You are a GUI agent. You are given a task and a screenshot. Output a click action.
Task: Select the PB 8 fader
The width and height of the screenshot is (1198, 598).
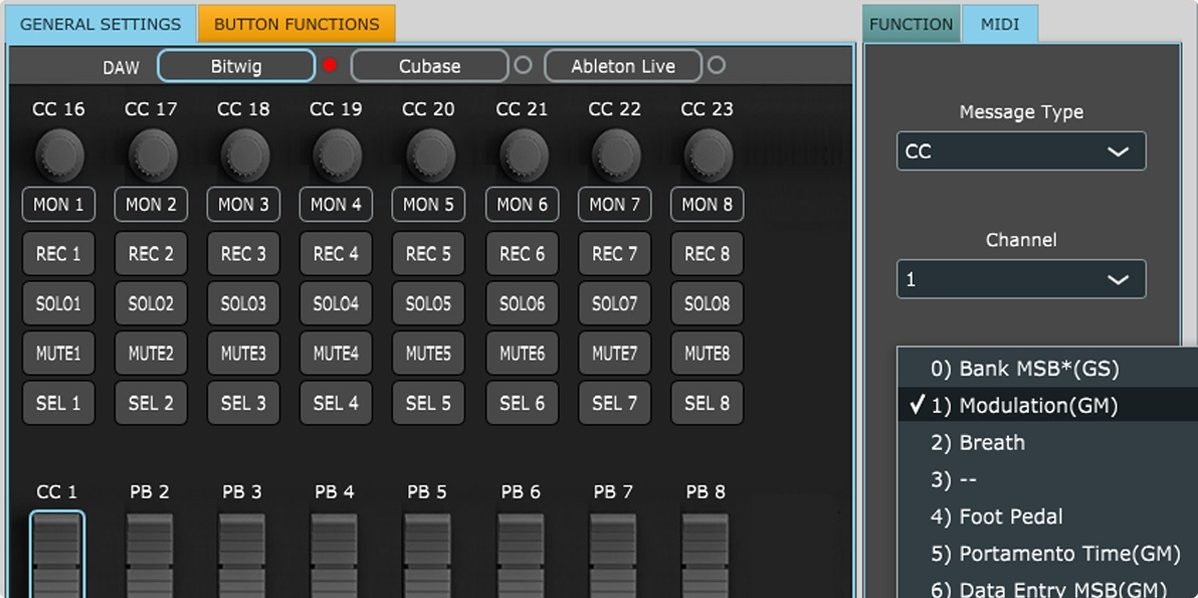pyautogui.click(x=706, y=550)
